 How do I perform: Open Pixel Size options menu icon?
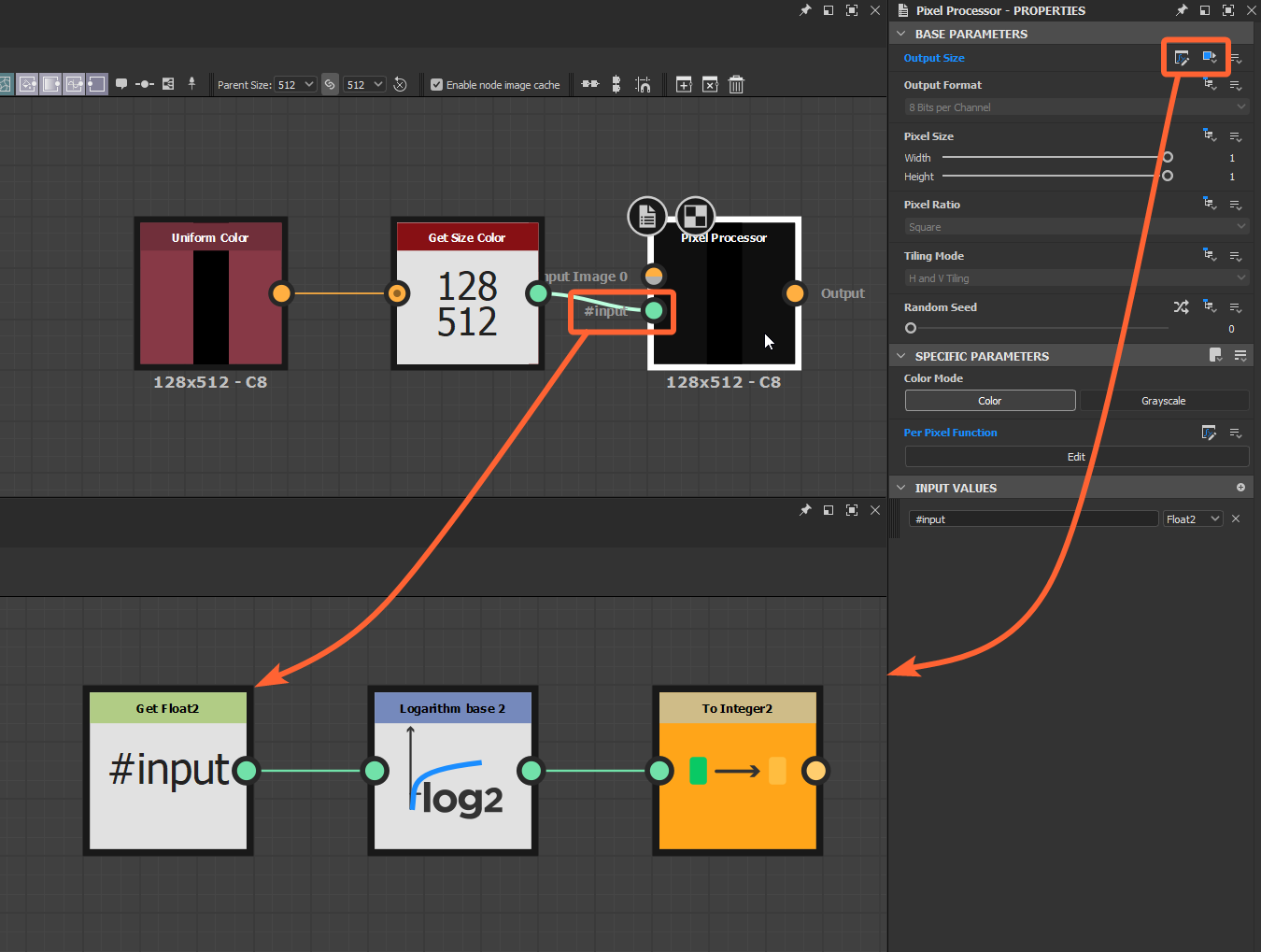click(x=1236, y=136)
